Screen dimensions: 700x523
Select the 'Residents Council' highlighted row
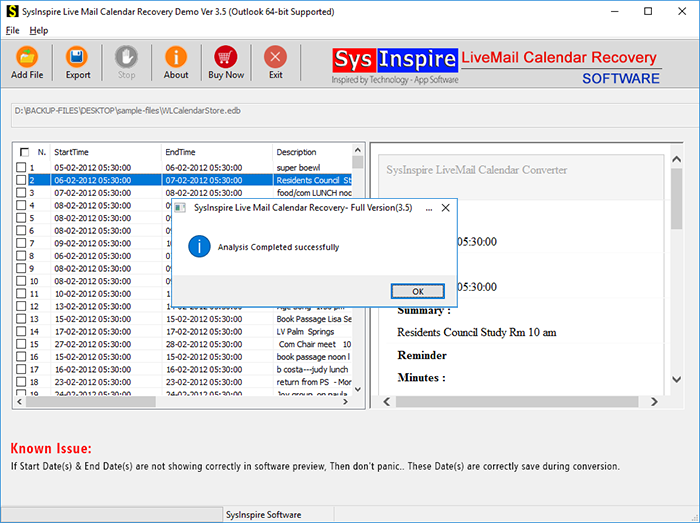tap(183, 180)
